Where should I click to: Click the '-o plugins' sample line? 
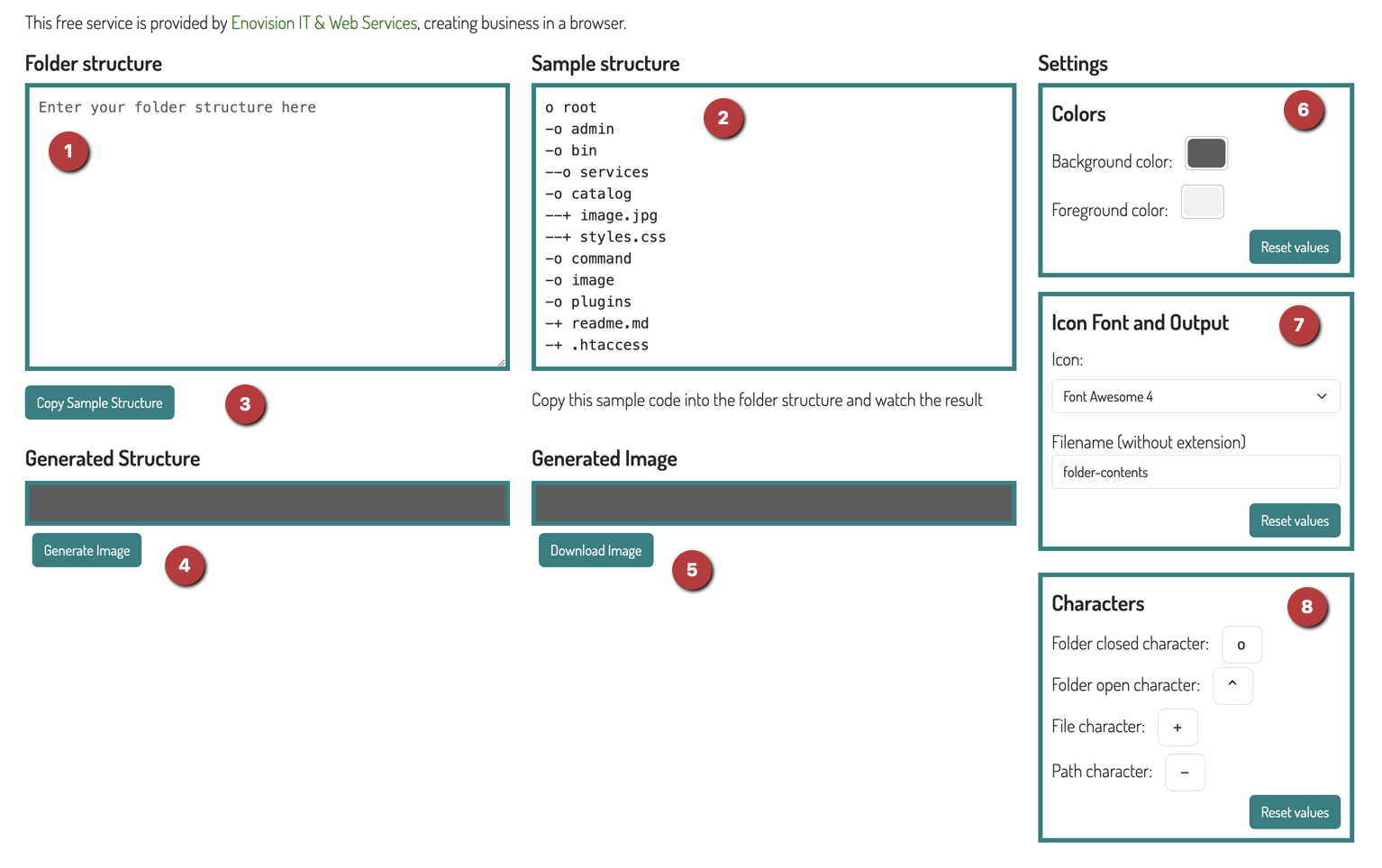[588, 302]
